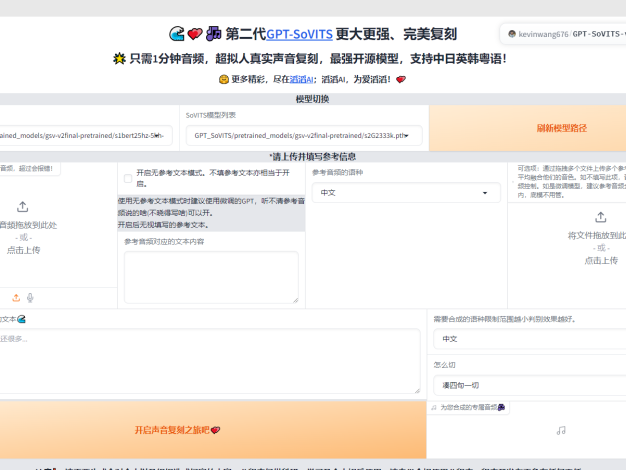This screenshot has height=470, width=626.
Task: Open the GPT model dropdown ending in s1bert25hz
Action: 85,135
